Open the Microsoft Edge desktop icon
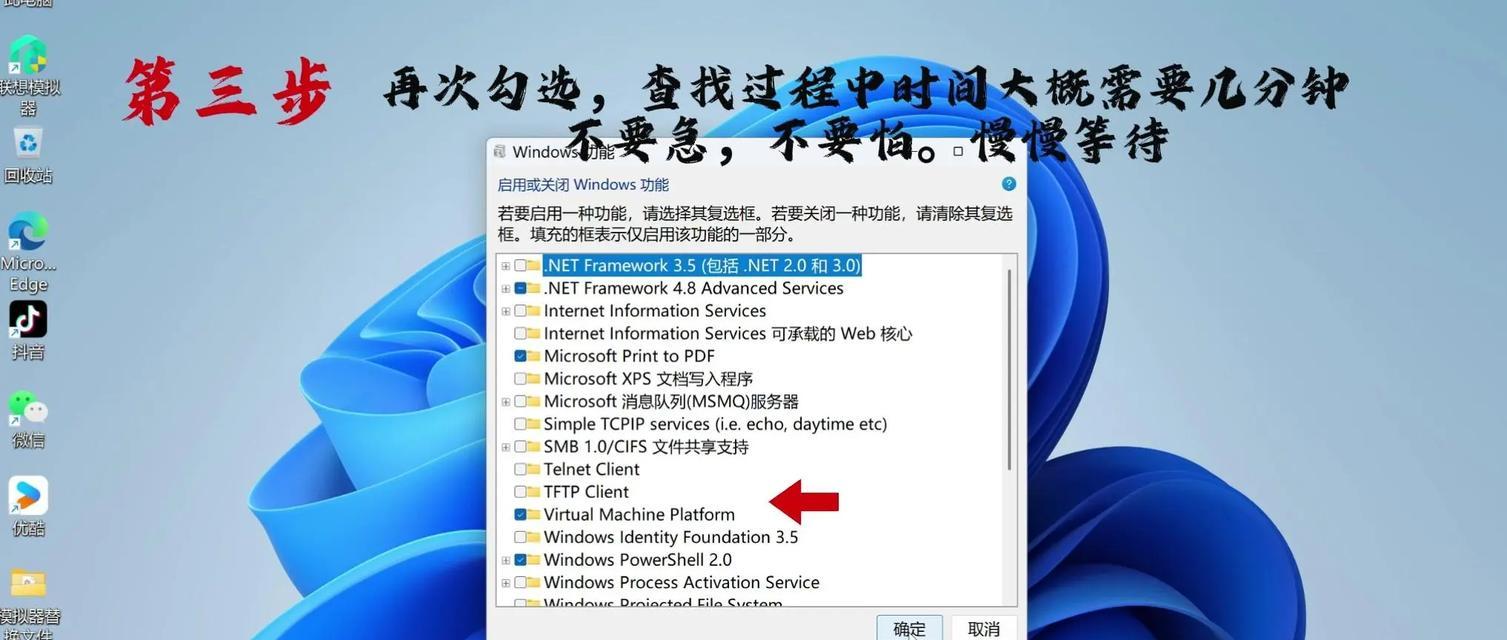 (x=28, y=252)
